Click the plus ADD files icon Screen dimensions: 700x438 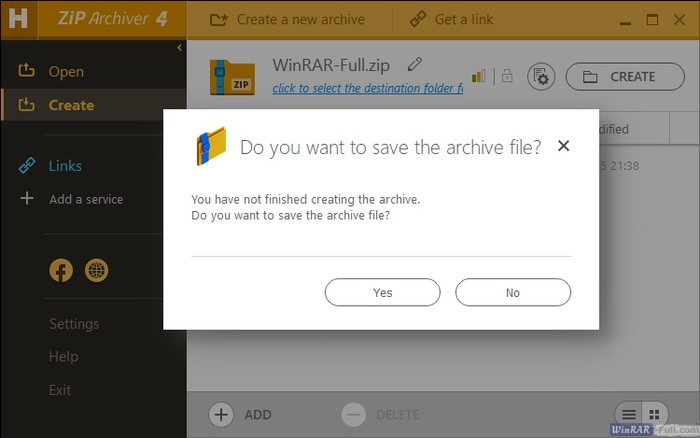pos(221,414)
